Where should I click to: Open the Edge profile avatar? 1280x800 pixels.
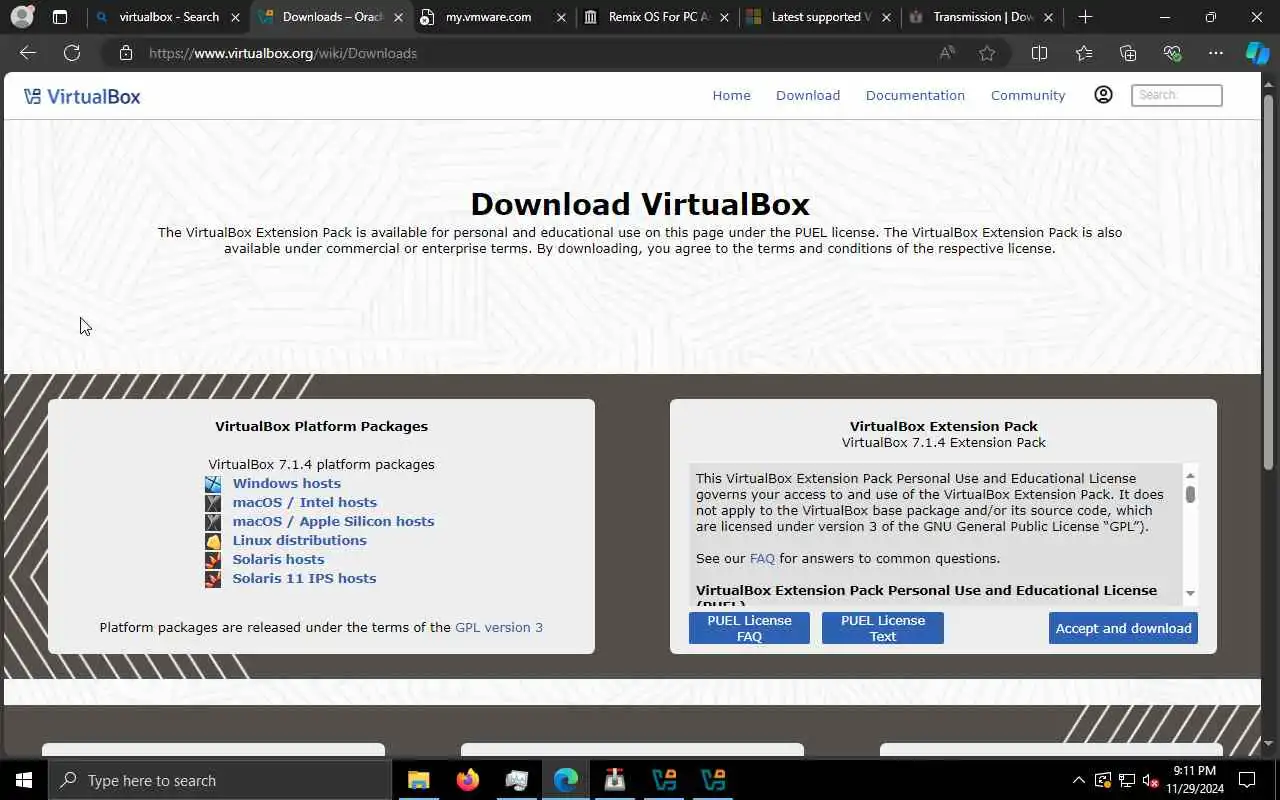[x=22, y=17]
